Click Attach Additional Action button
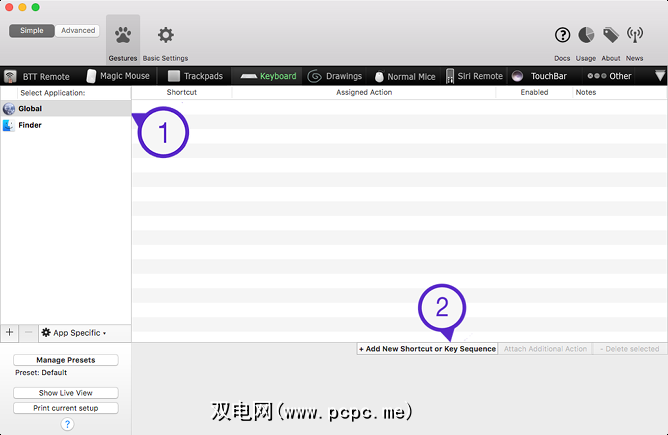Screen dimensions: 668x435 point(545,349)
